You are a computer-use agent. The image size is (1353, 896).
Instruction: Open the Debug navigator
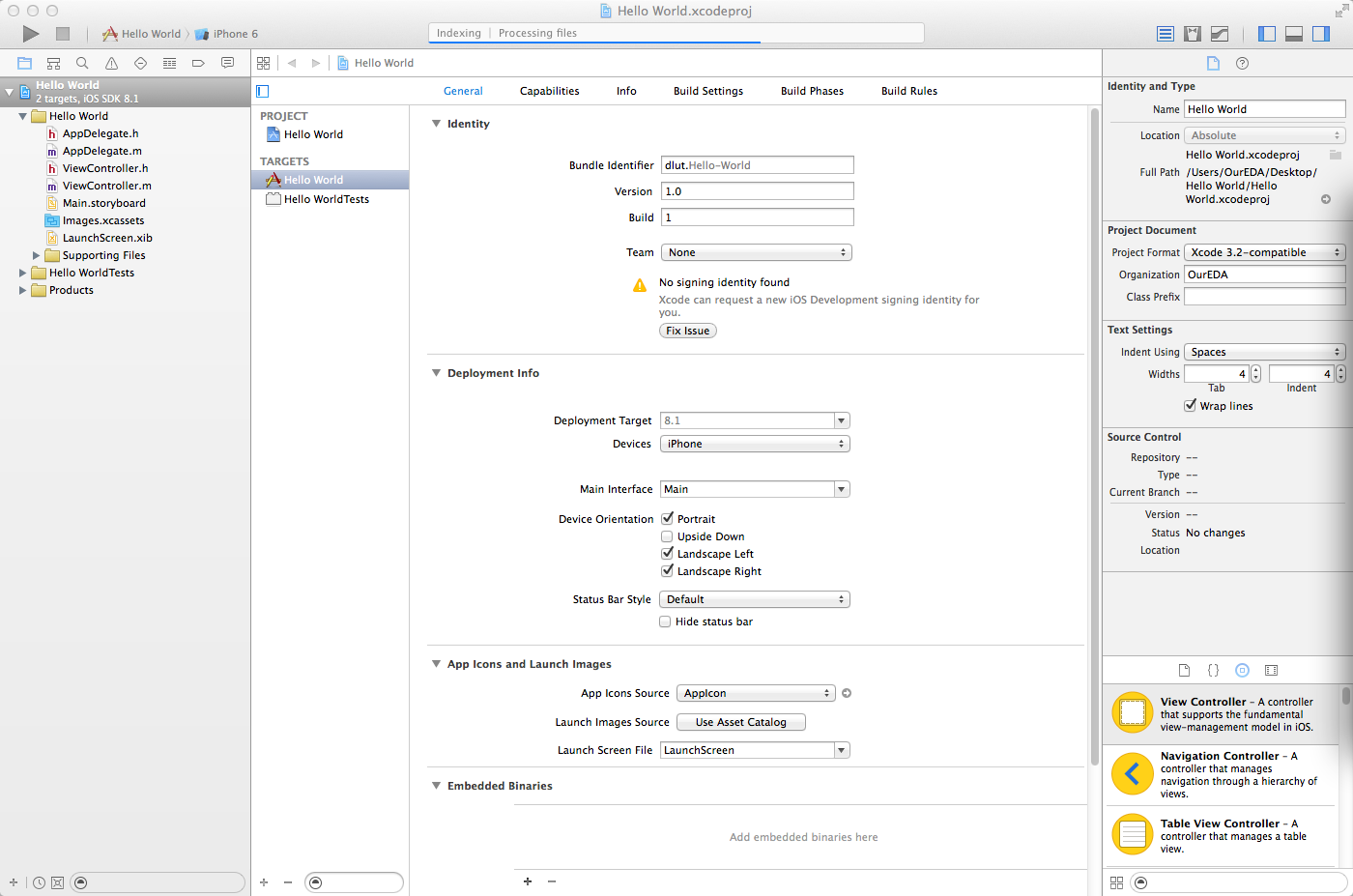pyautogui.click(x=169, y=63)
